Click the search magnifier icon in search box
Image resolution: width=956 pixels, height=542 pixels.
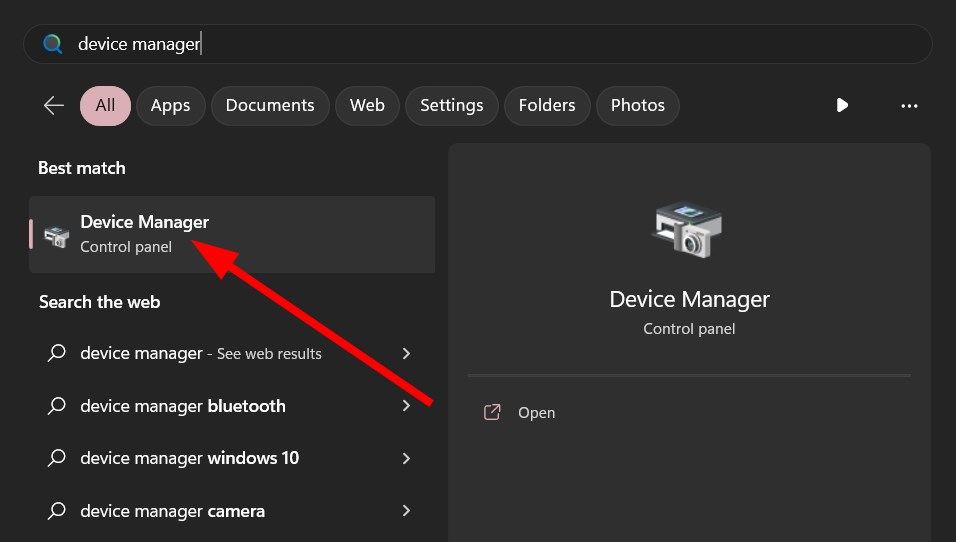(52, 44)
